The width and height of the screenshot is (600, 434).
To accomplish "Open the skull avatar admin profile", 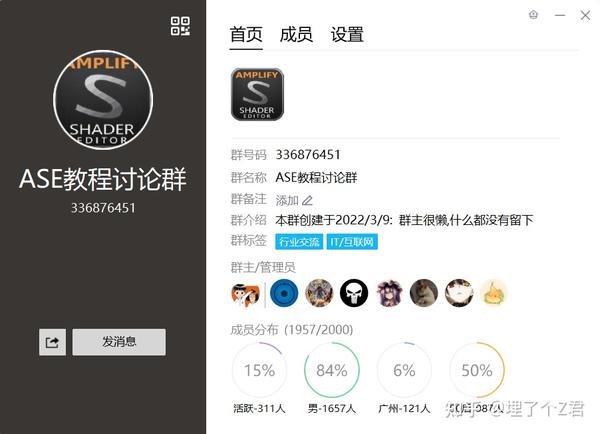I will [x=354, y=294].
